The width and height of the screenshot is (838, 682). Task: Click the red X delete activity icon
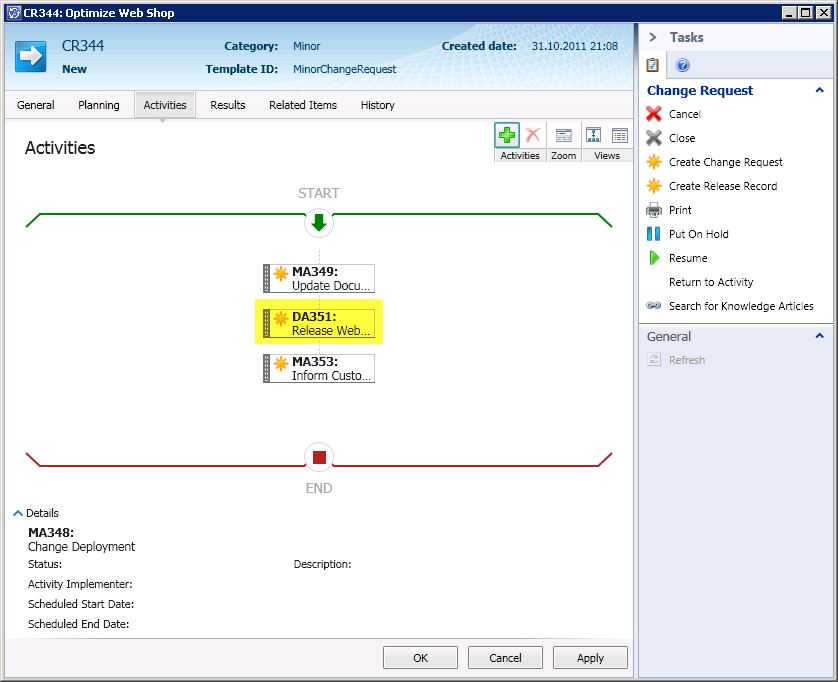pyautogui.click(x=533, y=135)
